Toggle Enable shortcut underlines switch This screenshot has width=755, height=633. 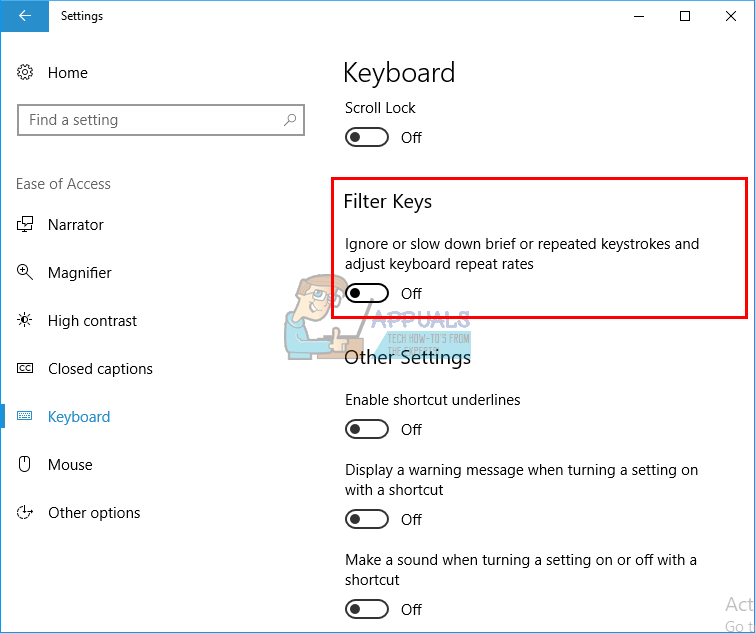pos(367,430)
